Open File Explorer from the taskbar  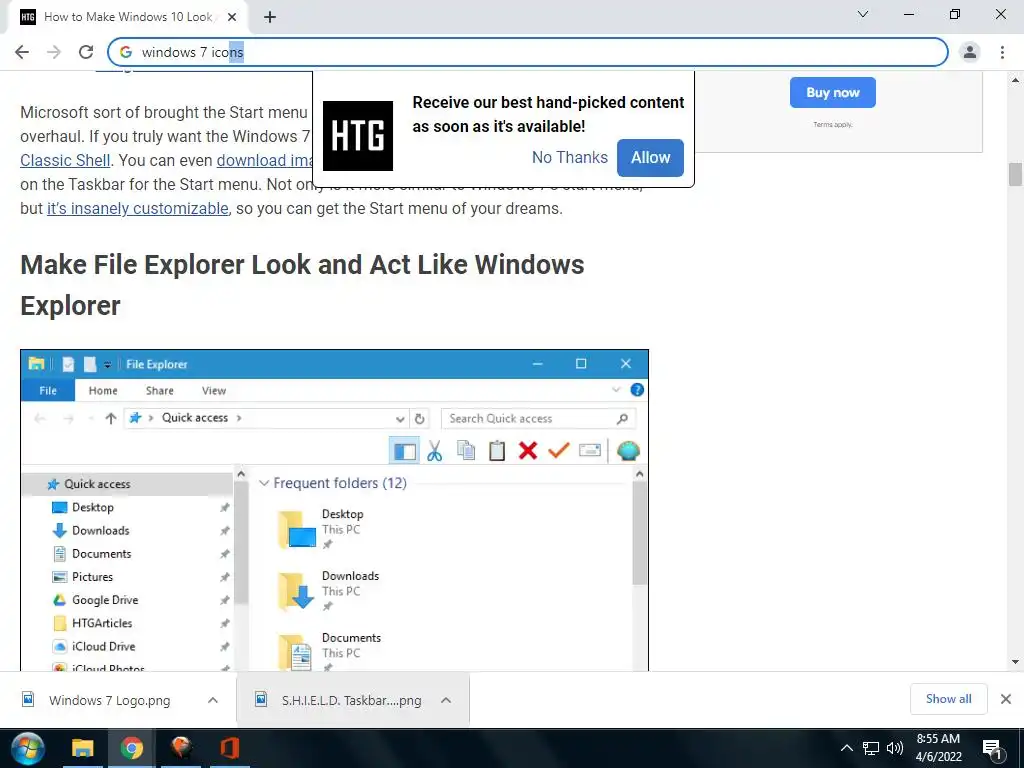click(x=83, y=748)
